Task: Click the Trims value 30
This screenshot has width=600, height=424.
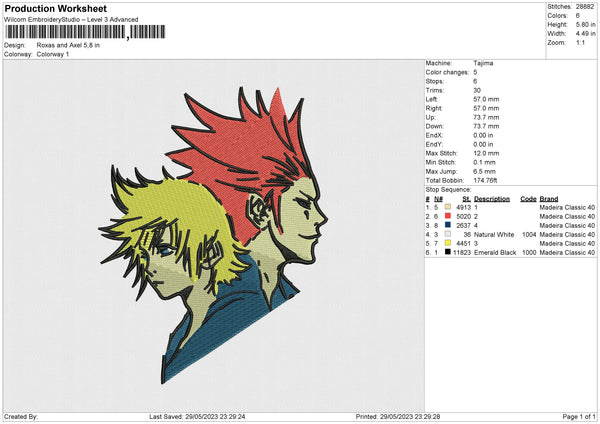Action: [x=477, y=90]
